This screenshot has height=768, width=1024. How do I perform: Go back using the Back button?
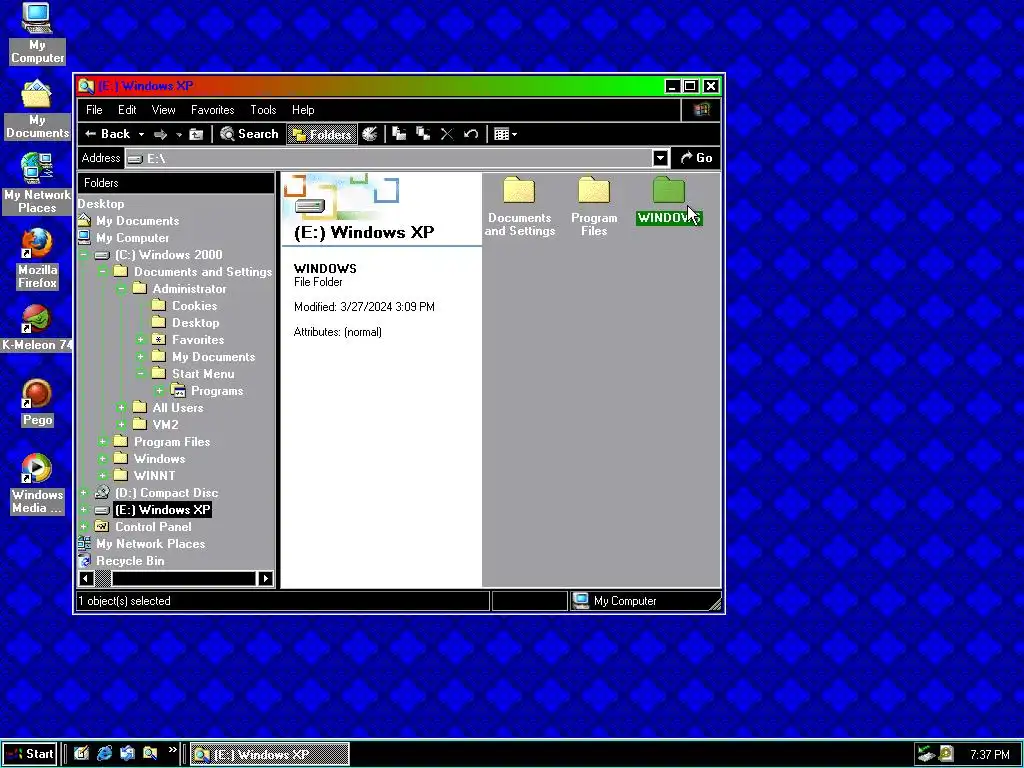(108, 134)
